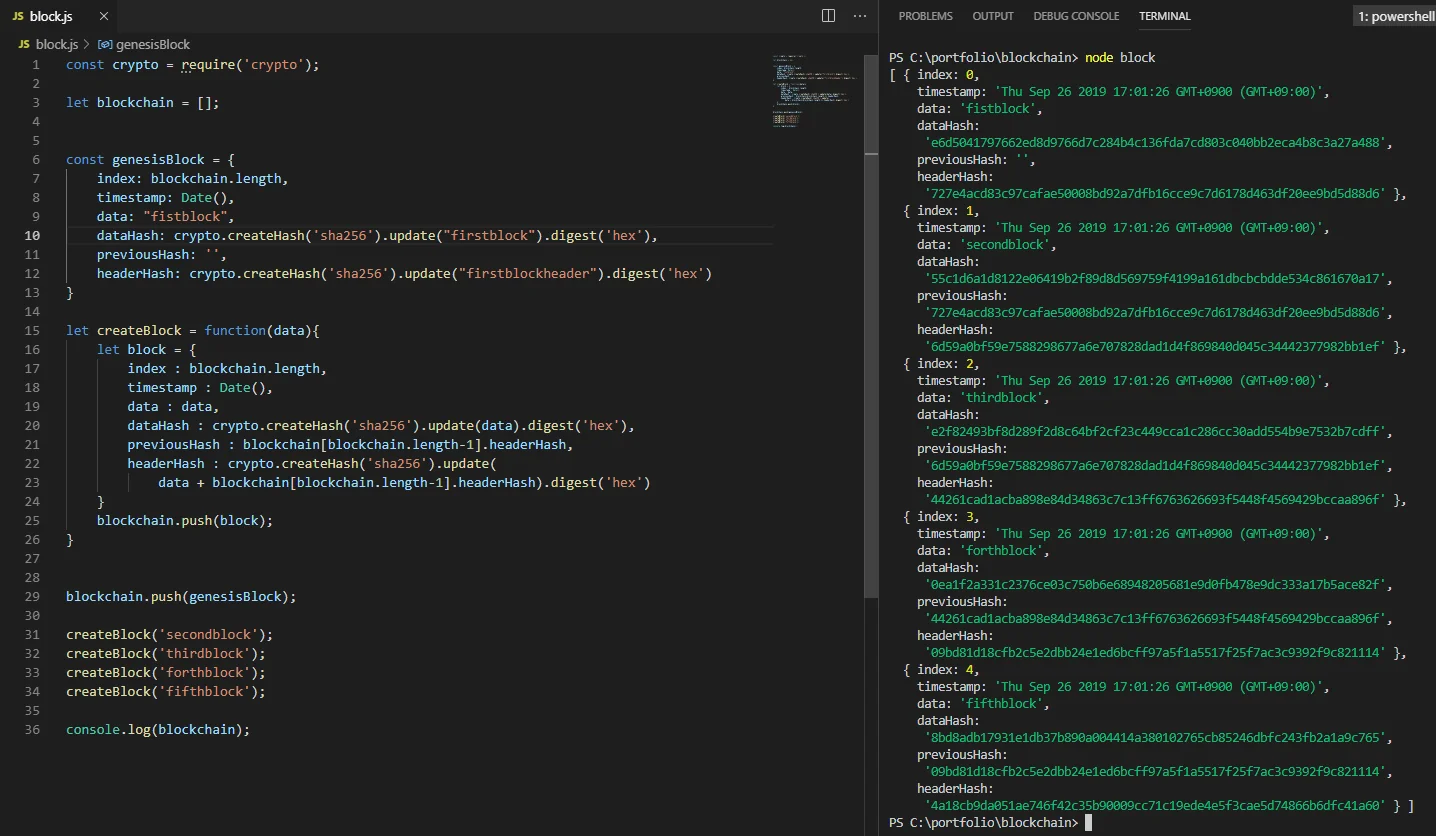Open the OUTPUT panel tab
Viewport: 1436px width, 836px height.
(x=993, y=16)
